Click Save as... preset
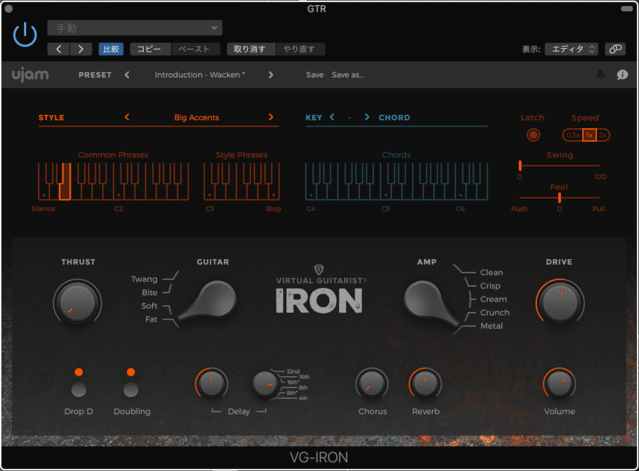Viewport: 639px width, 471px height. 348,75
